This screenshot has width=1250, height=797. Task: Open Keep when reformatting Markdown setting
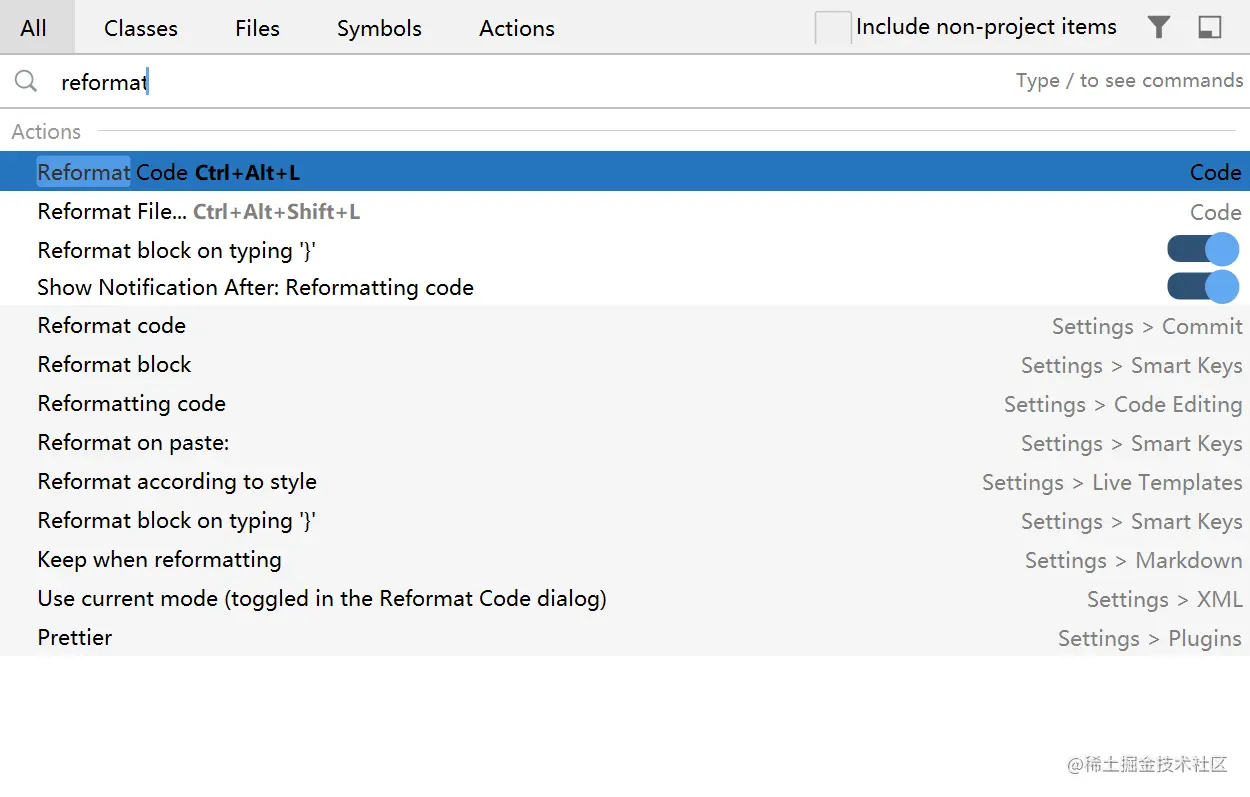pyautogui.click(x=159, y=560)
